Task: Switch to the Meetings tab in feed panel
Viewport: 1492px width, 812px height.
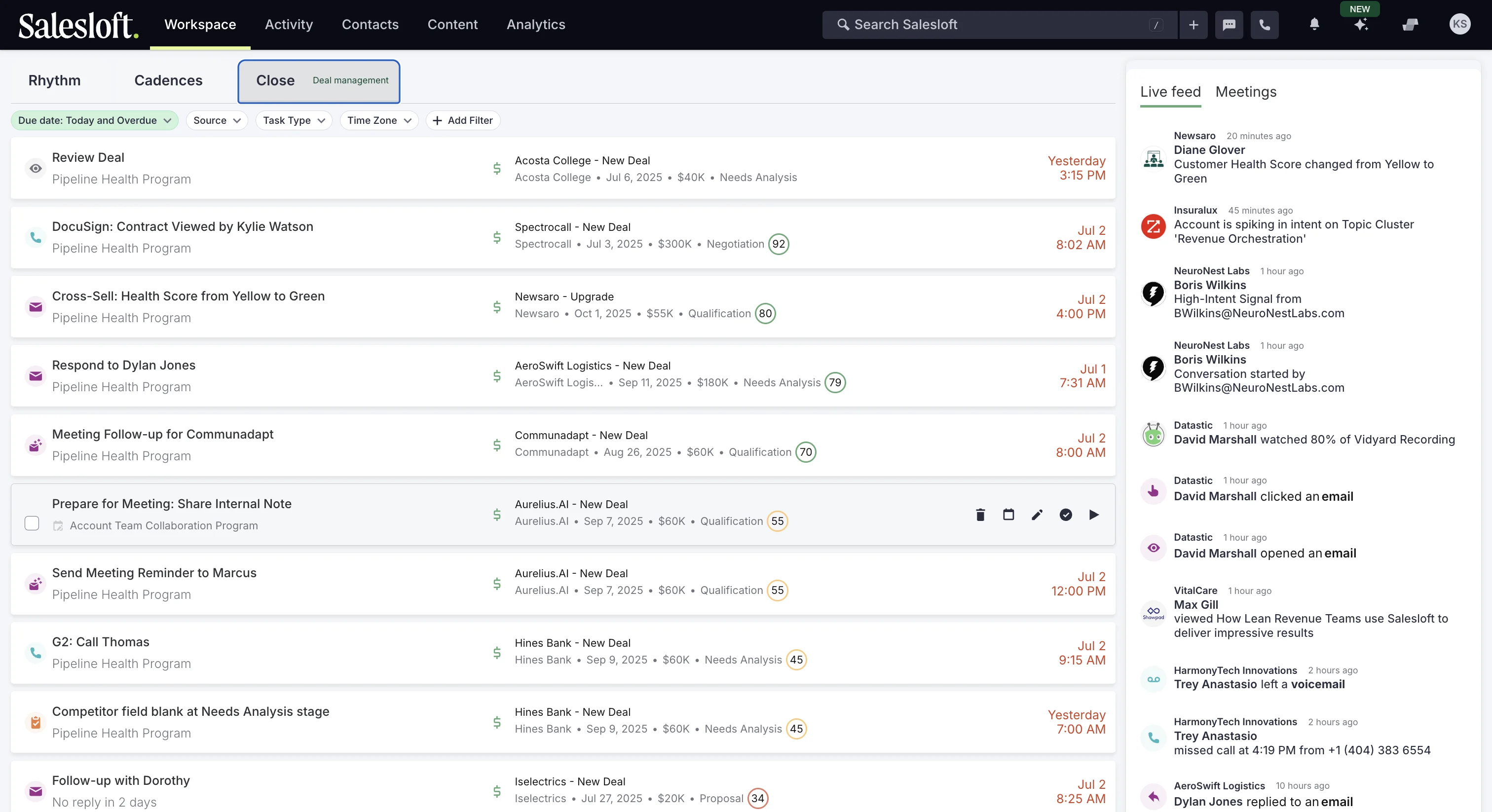Action: (1245, 91)
